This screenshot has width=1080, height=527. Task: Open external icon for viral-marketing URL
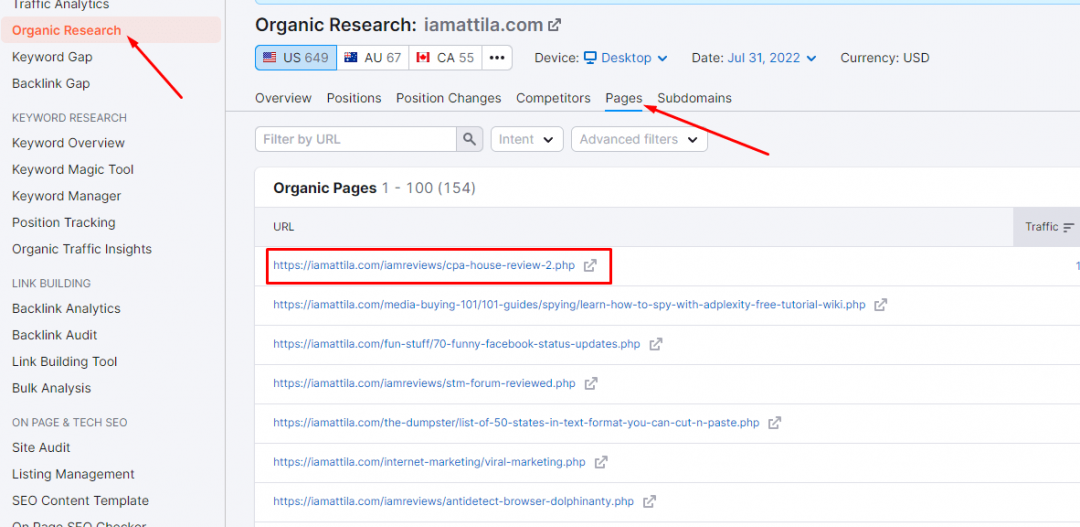tap(600, 462)
